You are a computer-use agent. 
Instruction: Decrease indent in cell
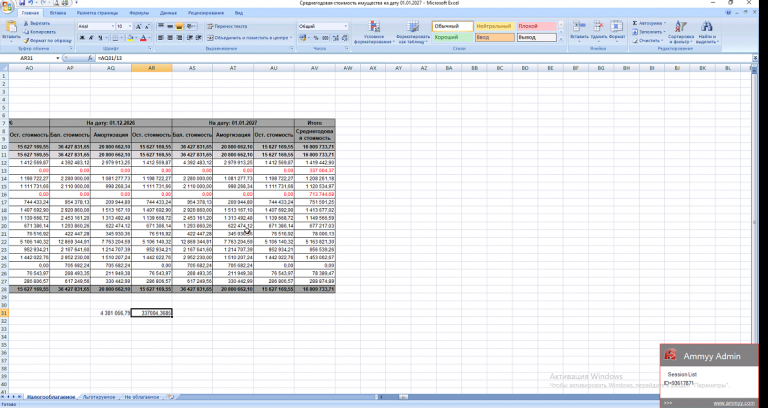(x=190, y=38)
